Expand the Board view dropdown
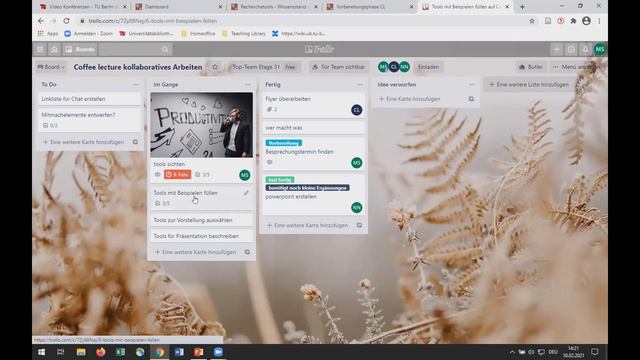Image resolution: width=640 pixels, height=360 pixels. tap(51, 67)
